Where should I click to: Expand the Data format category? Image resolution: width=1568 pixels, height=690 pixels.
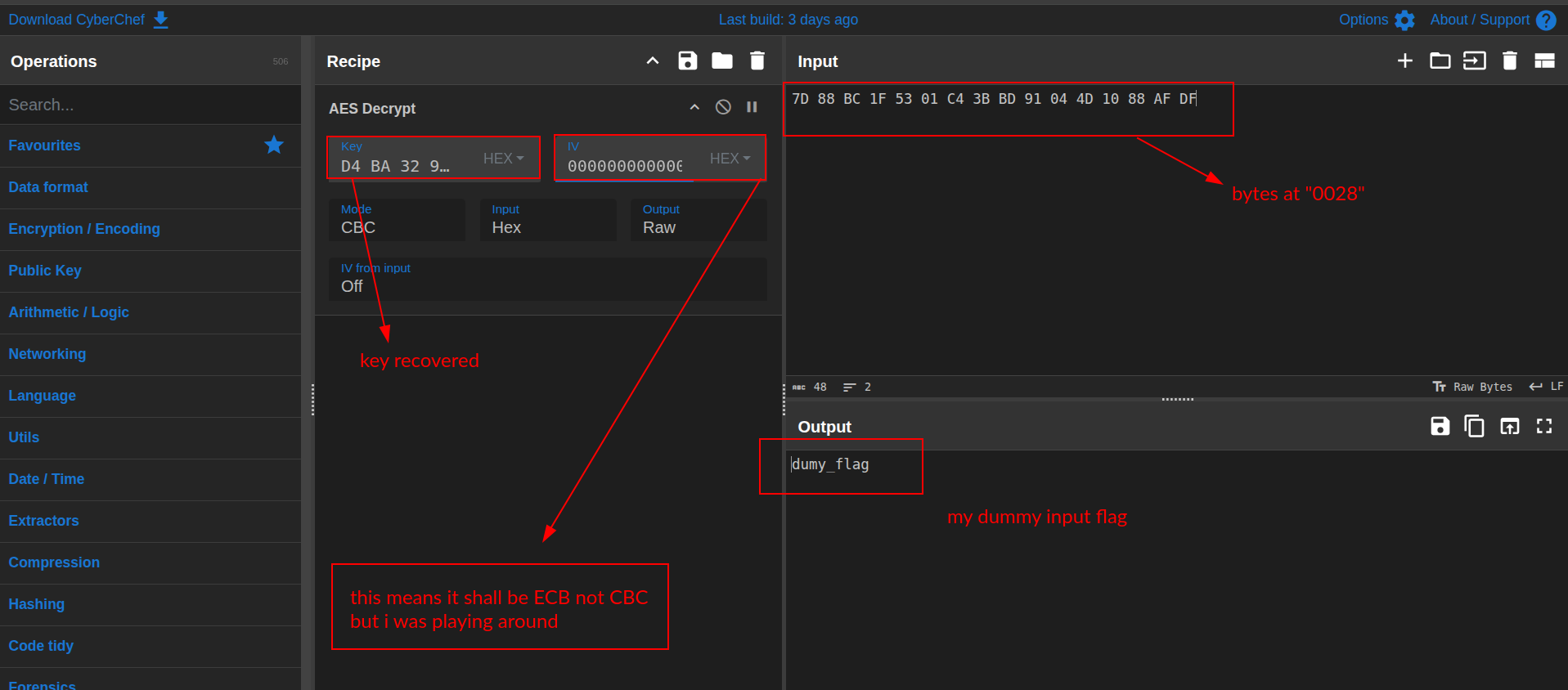(x=151, y=187)
